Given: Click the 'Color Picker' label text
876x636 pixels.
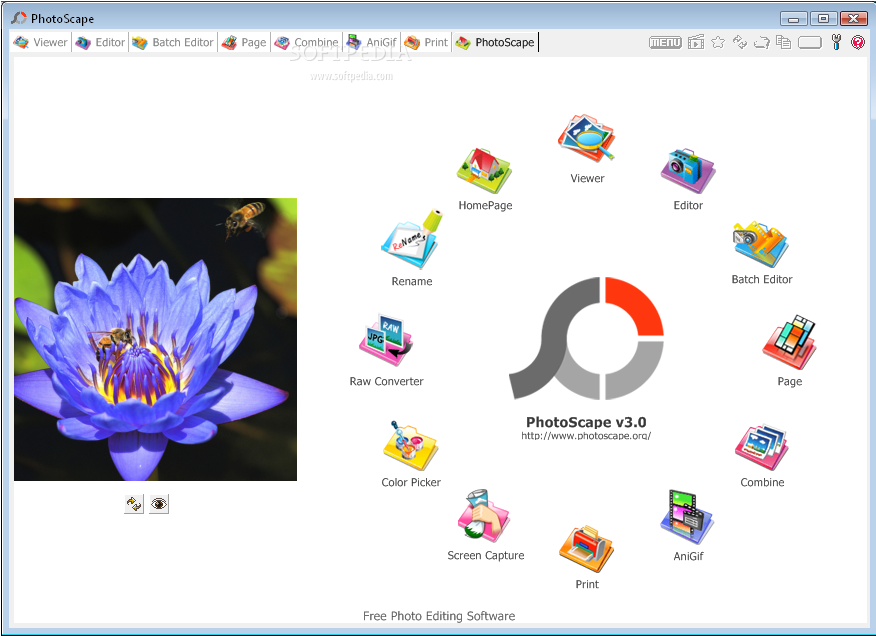Looking at the screenshot, I should pos(411,482).
